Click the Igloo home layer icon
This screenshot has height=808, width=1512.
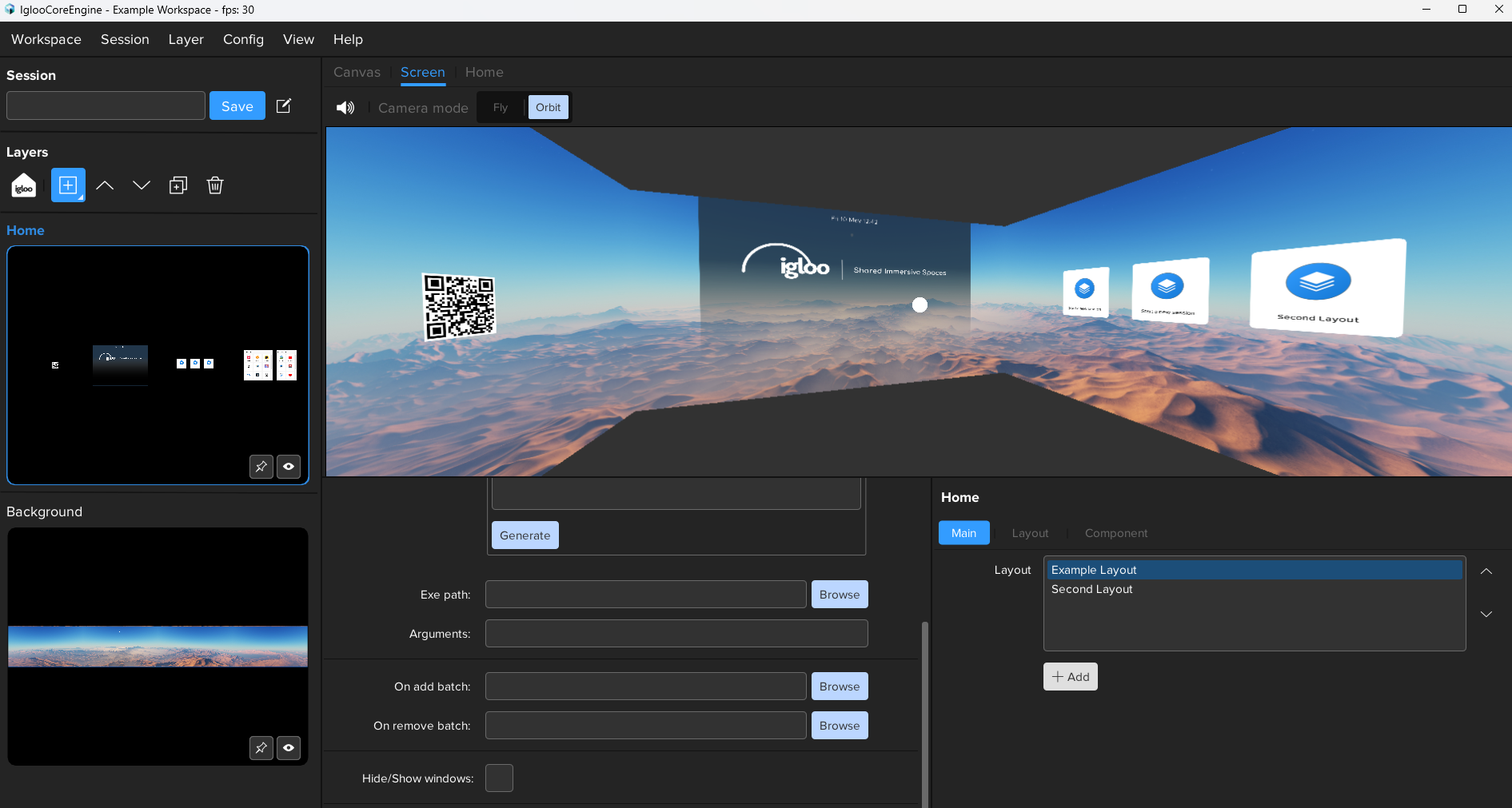[24, 185]
